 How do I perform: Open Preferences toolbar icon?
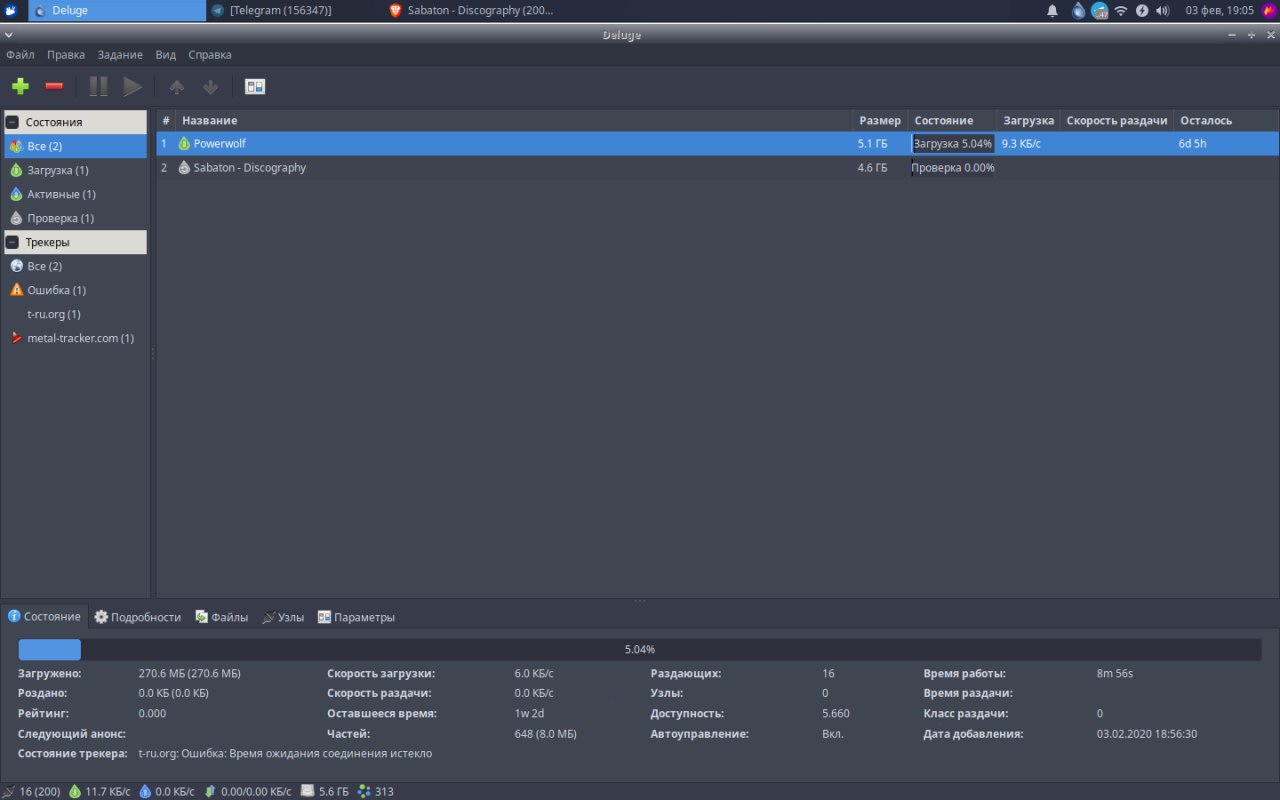(255, 87)
